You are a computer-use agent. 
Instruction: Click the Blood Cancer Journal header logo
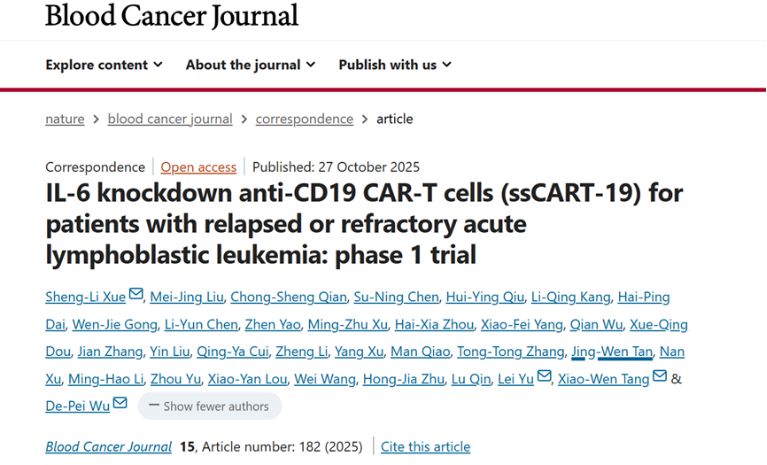tap(172, 15)
